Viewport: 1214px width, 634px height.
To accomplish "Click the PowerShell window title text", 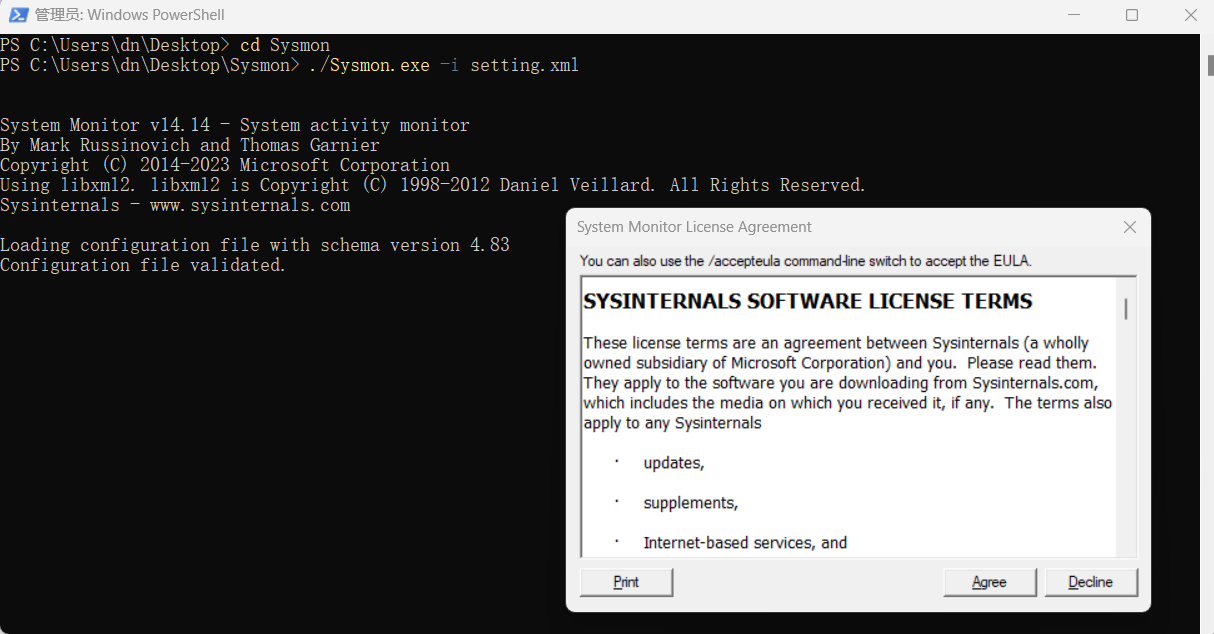I will [x=130, y=15].
